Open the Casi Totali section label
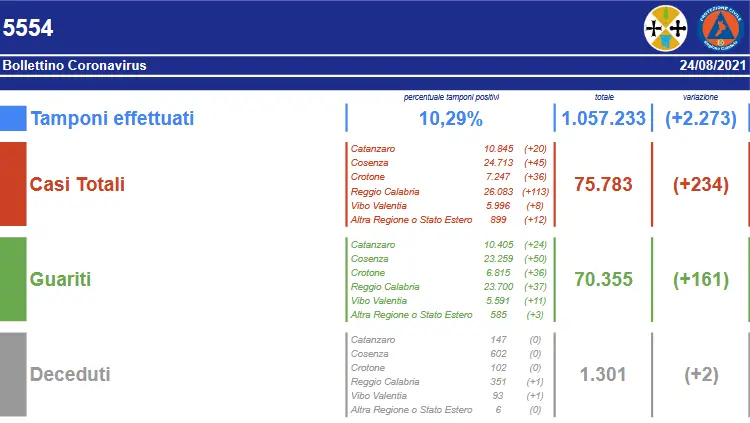750x423 pixels. [x=77, y=185]
